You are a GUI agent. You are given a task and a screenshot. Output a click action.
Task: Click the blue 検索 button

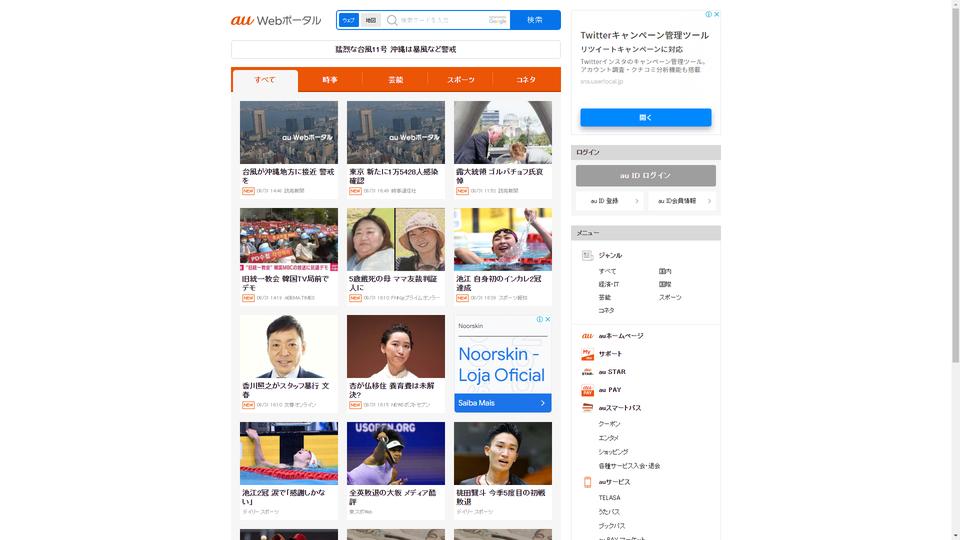point(535,20)
